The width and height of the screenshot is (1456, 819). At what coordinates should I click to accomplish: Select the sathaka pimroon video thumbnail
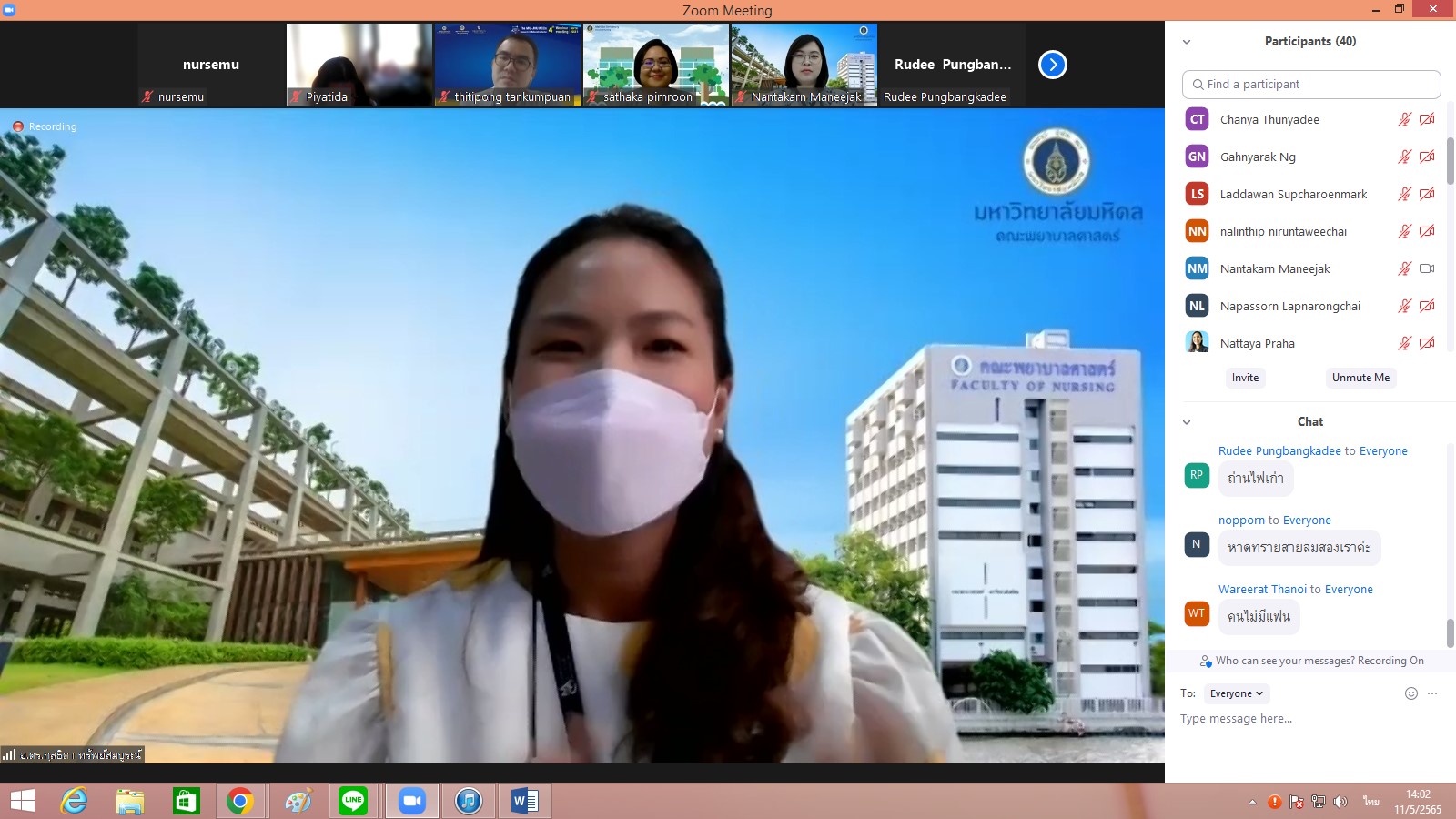pos(655,65)
